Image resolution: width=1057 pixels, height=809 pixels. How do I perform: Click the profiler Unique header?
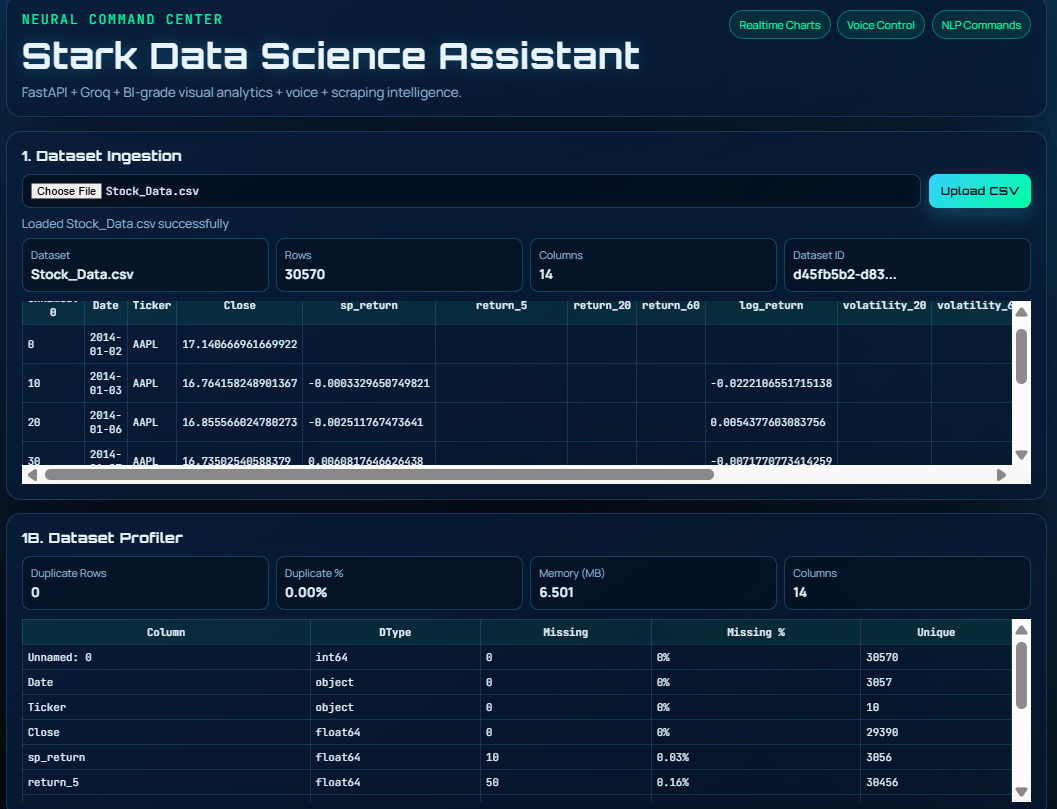(936, 632)
